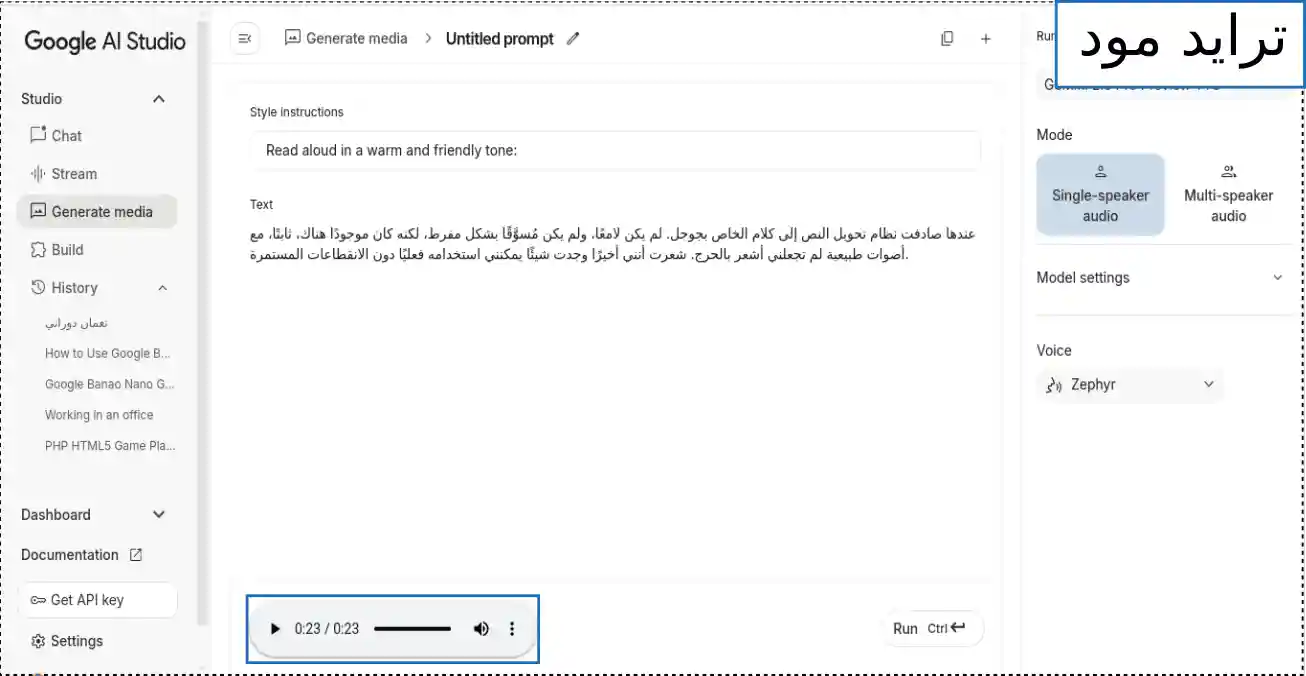Viewport: 1306px width, 676px height.
Task: Open the Zephyr voice dropdown
Action: [1130, 385]
